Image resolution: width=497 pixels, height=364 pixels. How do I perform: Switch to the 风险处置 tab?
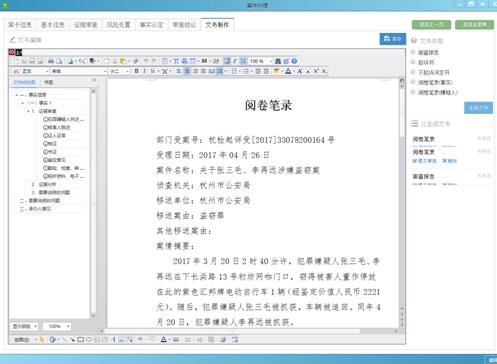click(x=118, y=25)
